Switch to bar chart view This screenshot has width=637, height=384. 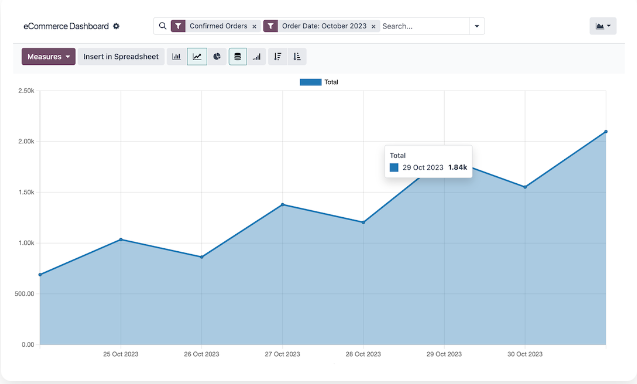tap(176, 56)
